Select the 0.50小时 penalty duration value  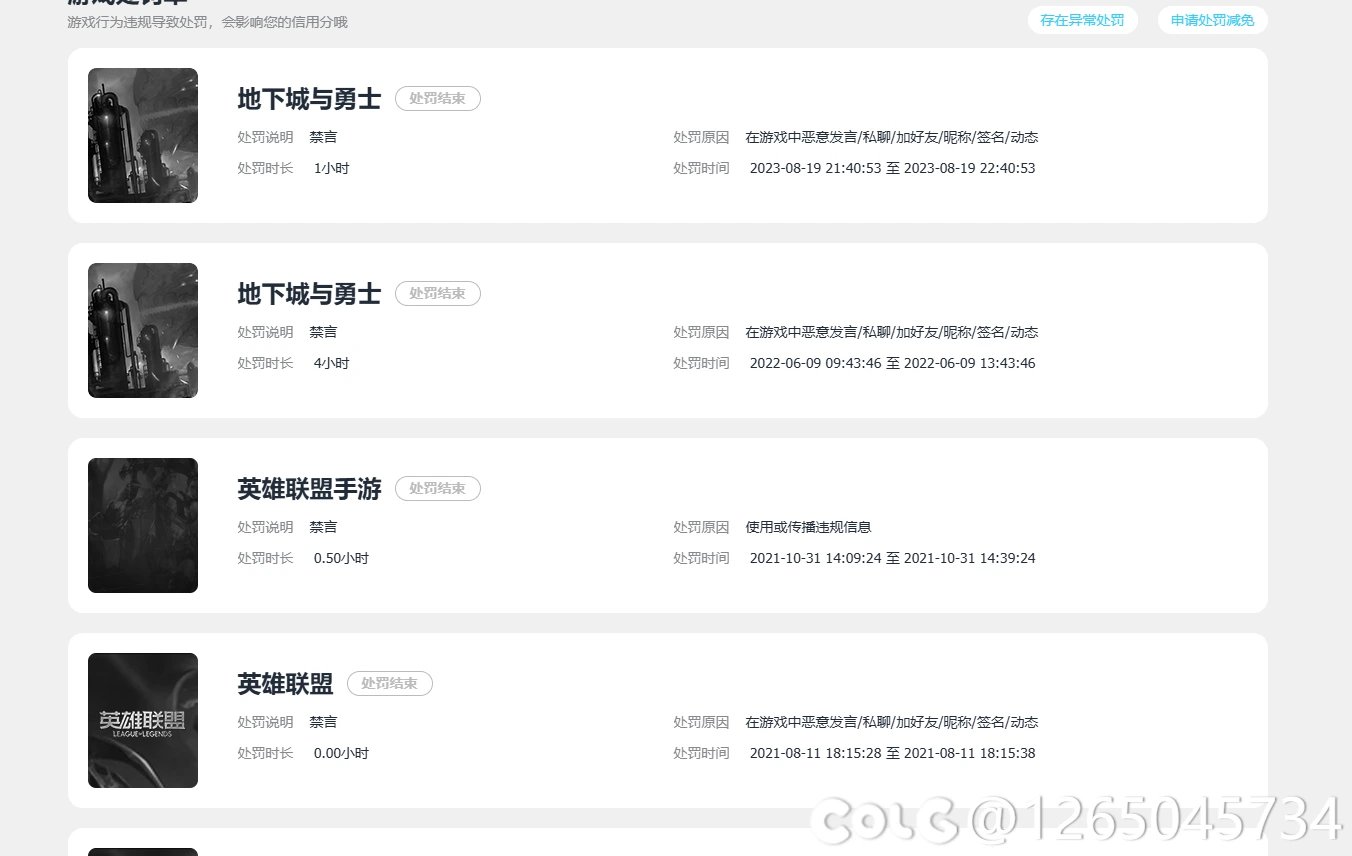341,558
